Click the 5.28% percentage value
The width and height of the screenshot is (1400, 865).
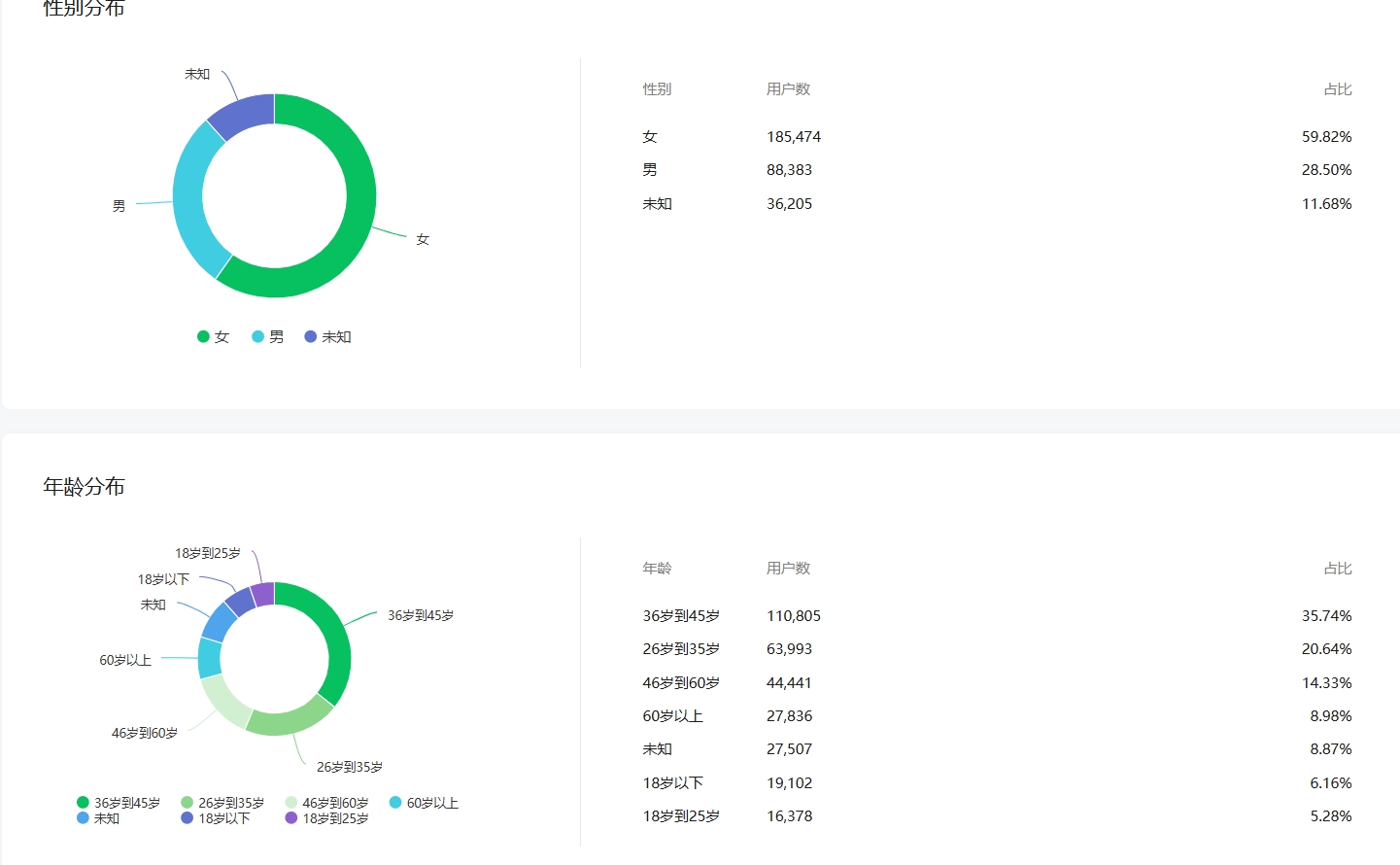[1331, 816]
